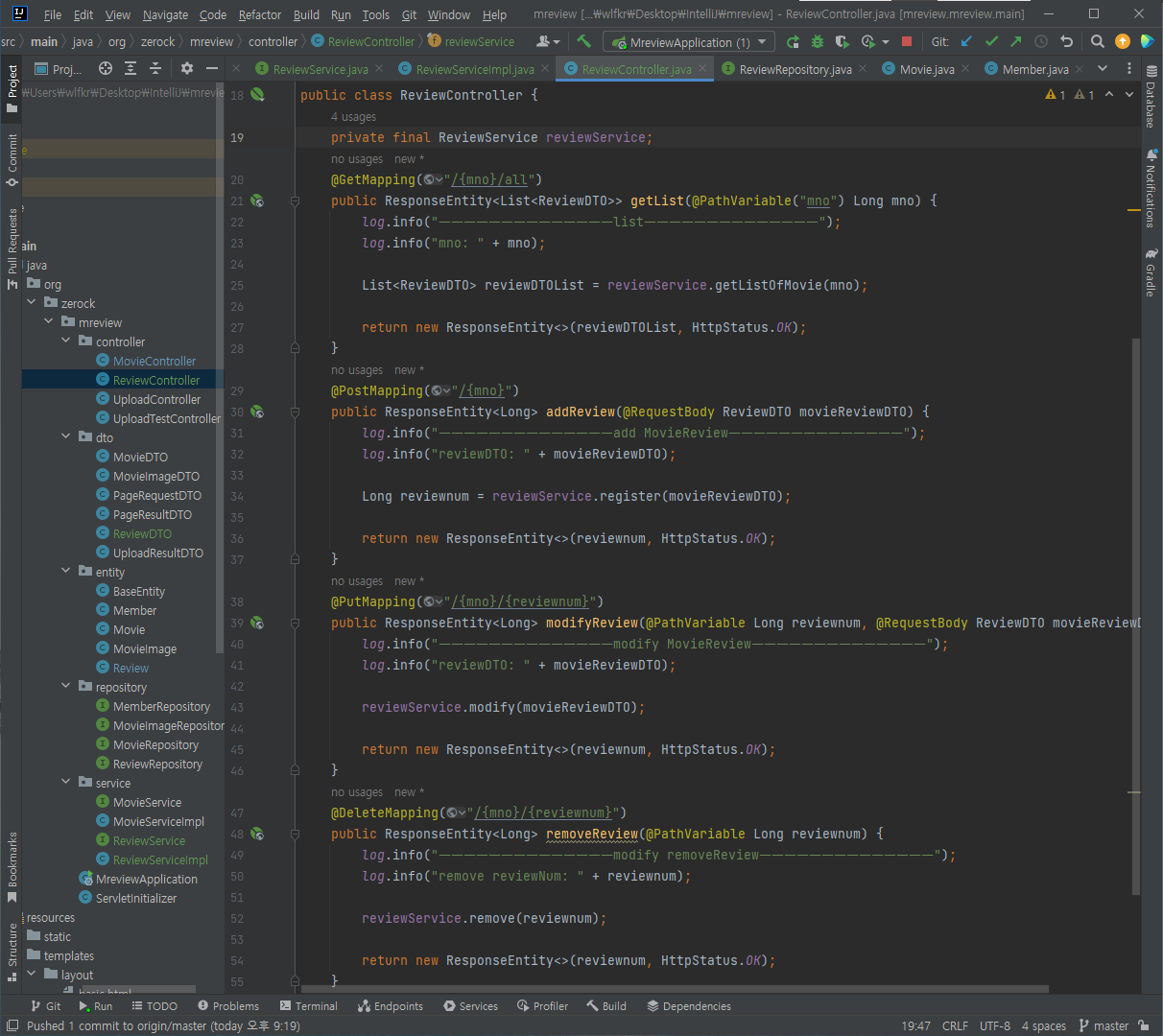Toggle the Commit tool window
This screenshot has width=1163, height=1036.
tap(12, 159)
